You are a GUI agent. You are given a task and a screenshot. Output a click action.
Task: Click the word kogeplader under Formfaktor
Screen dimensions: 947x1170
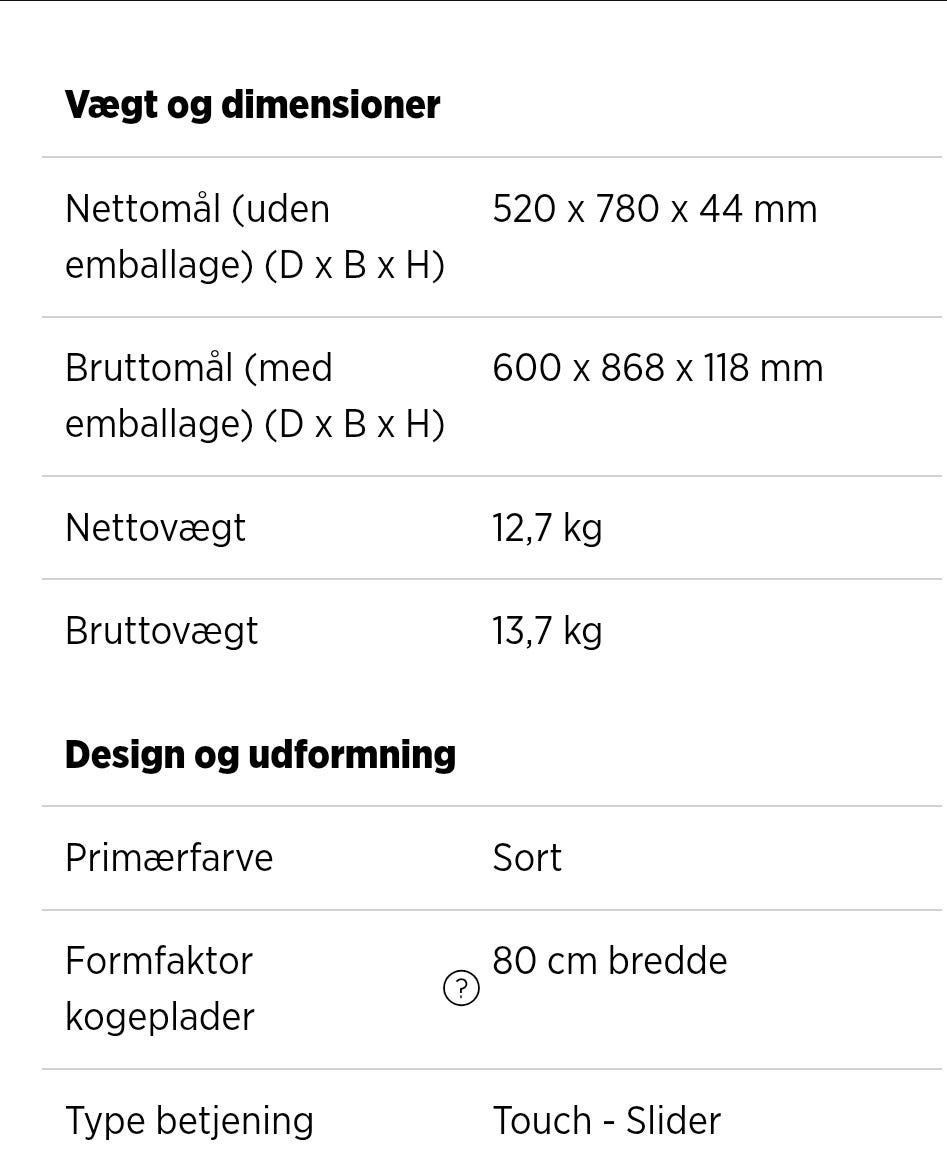point(159,1017)
